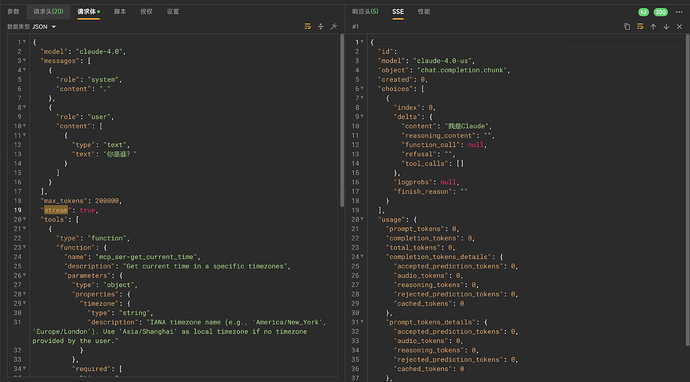Click the magic wand beautify icon

(334, 26)
